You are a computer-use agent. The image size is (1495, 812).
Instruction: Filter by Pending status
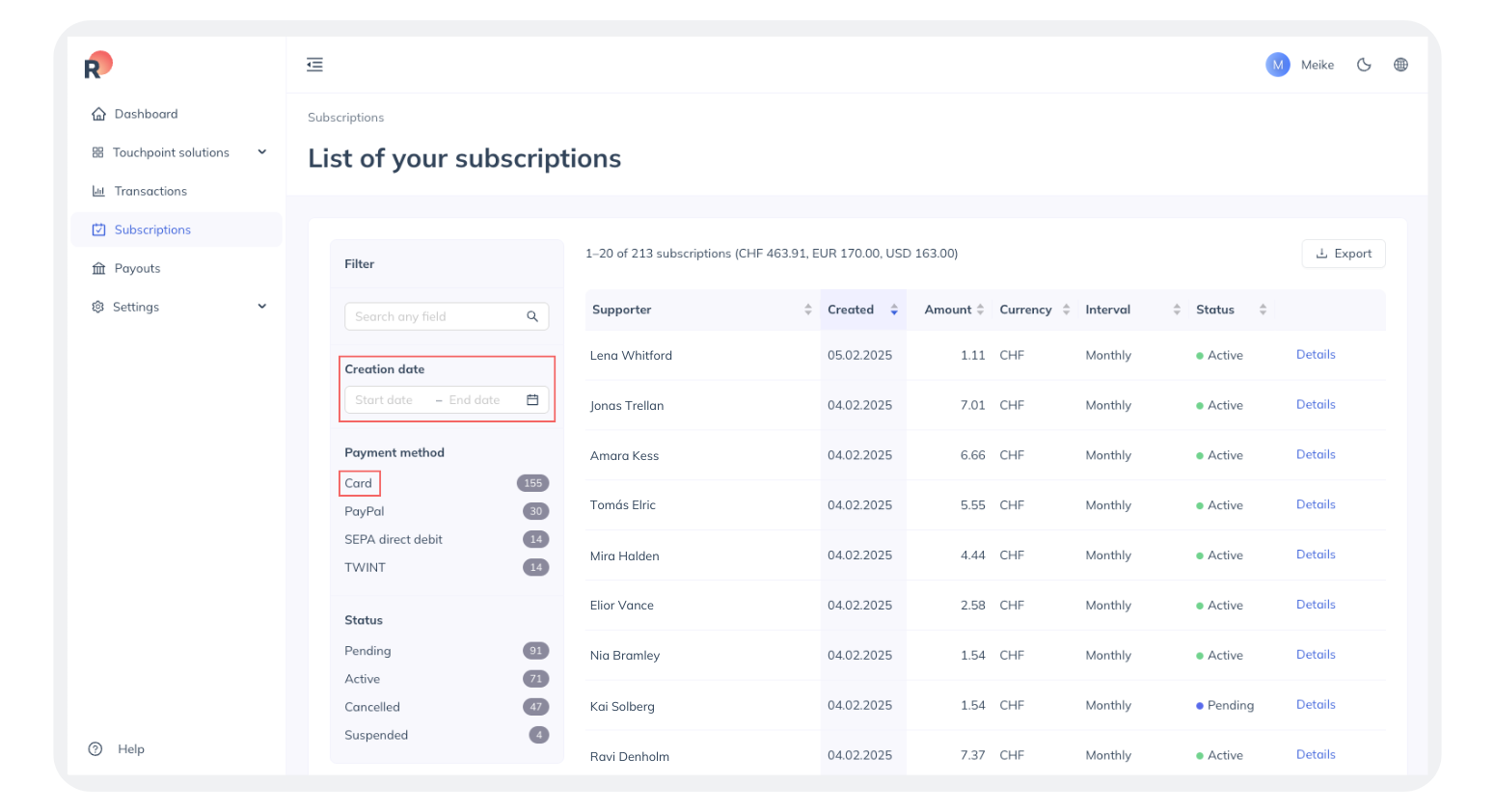(x=367, y=651)
